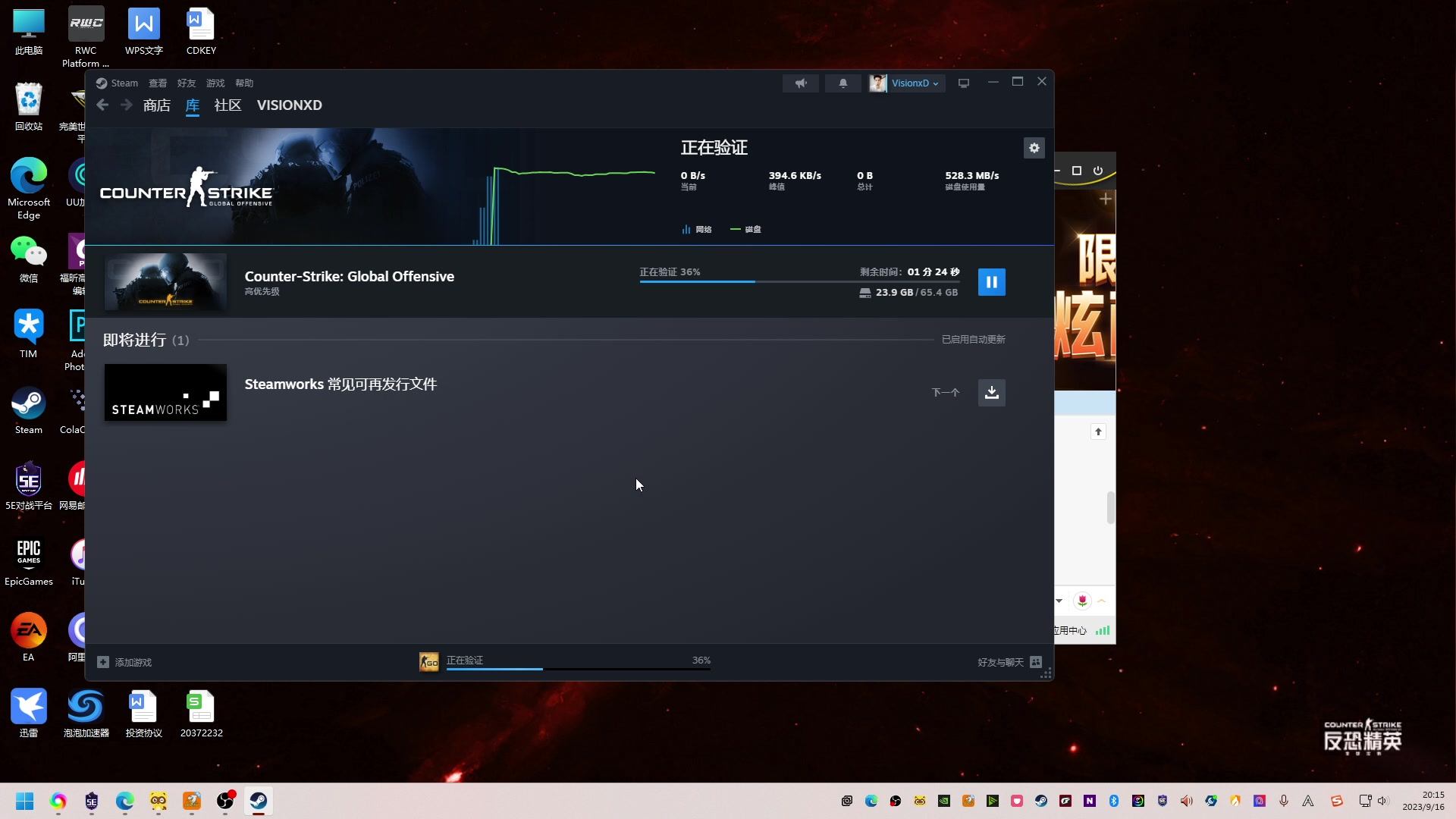Image resolution: width=1456 pixels, height=819 pixels.
Task: Open download settings gear icon
Action: click(1034, 148)
